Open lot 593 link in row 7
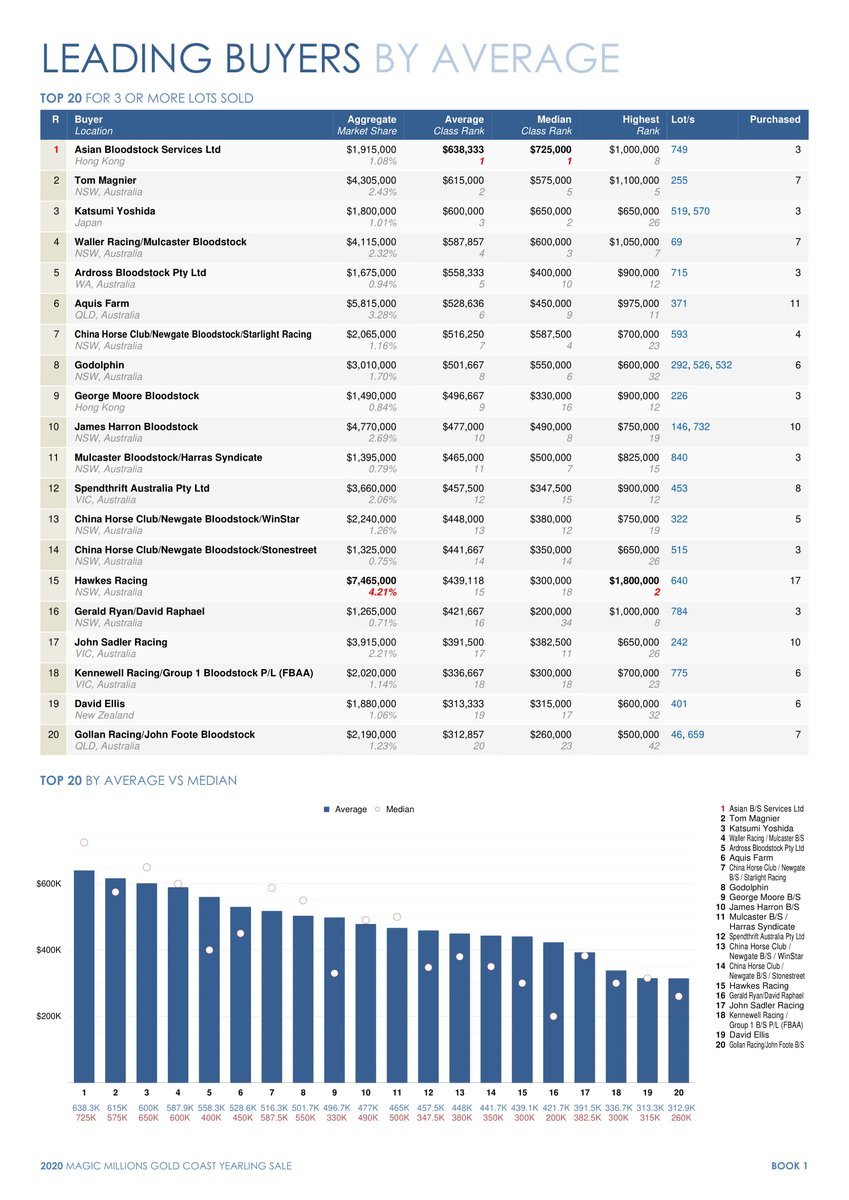This screenshot has height=1200, width=849. [x=679, y=334]
